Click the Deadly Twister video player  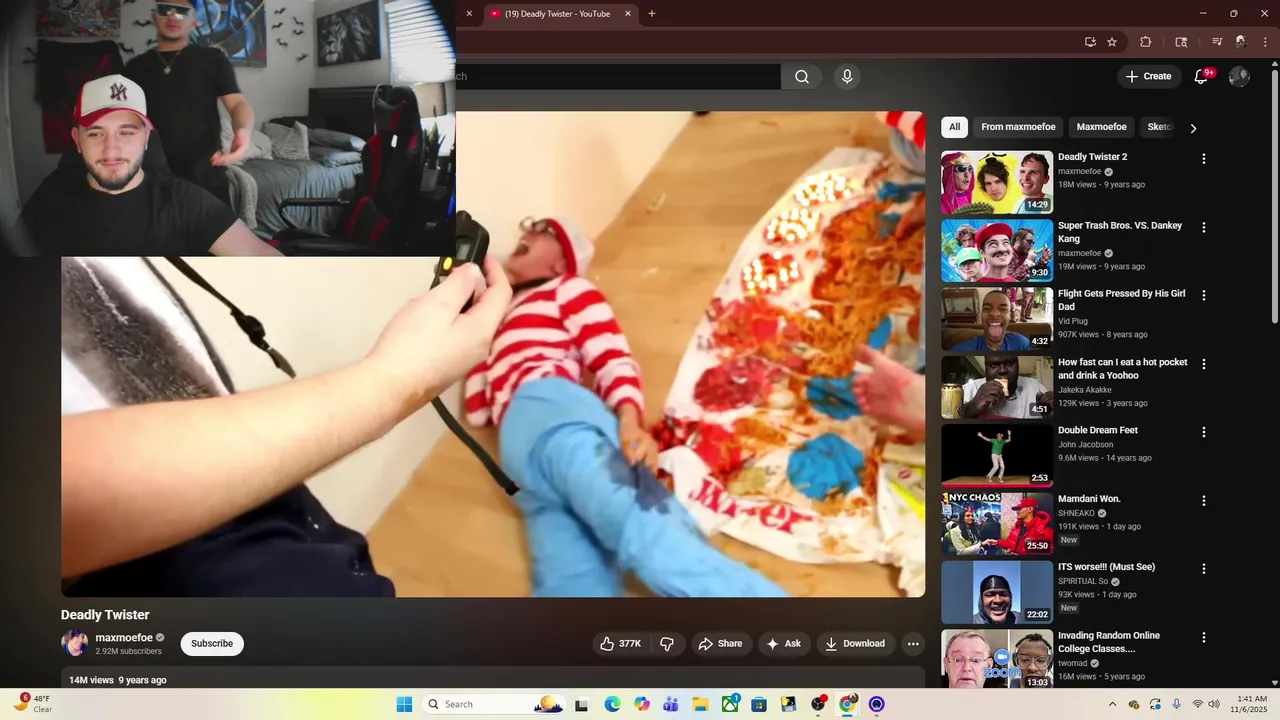coord(493,354)
